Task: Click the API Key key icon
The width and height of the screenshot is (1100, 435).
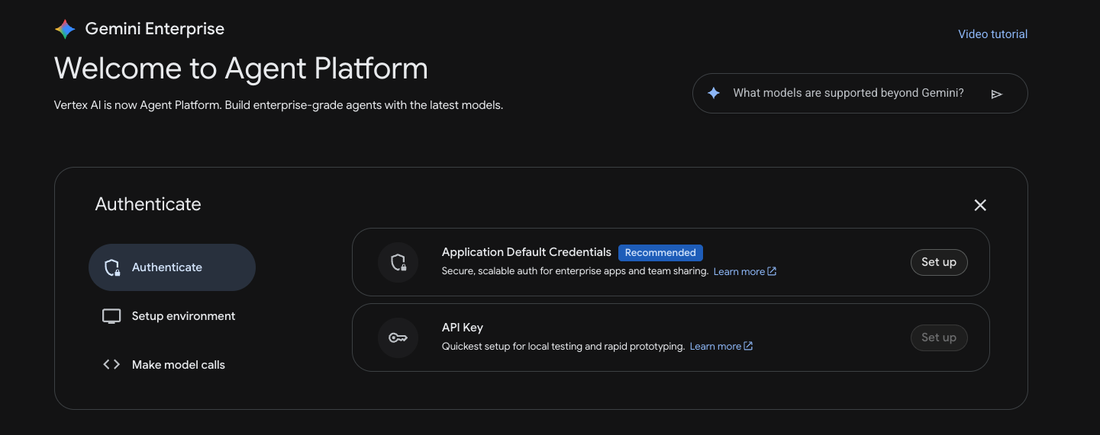Action: tap(398, 338)
